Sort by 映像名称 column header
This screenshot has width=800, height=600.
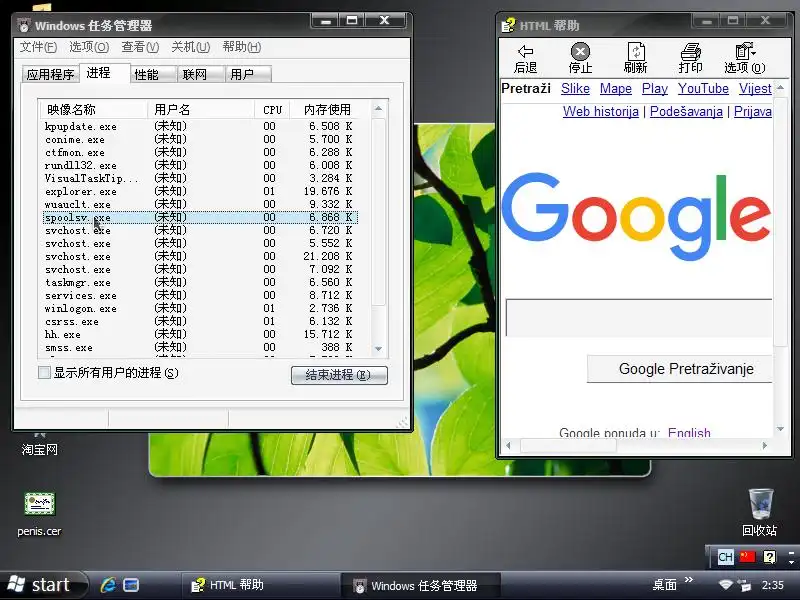point(94,110)
